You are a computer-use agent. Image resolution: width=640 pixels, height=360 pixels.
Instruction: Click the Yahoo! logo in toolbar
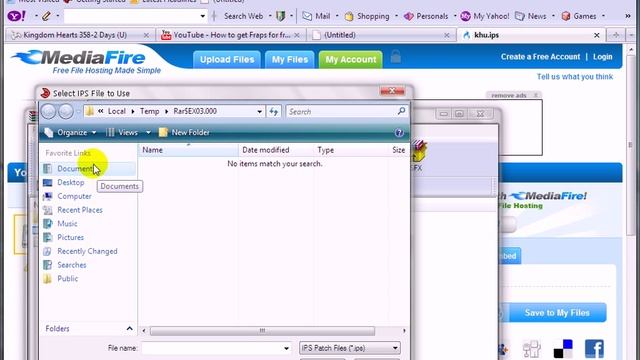pyautogui.click(x=17, y=16)
